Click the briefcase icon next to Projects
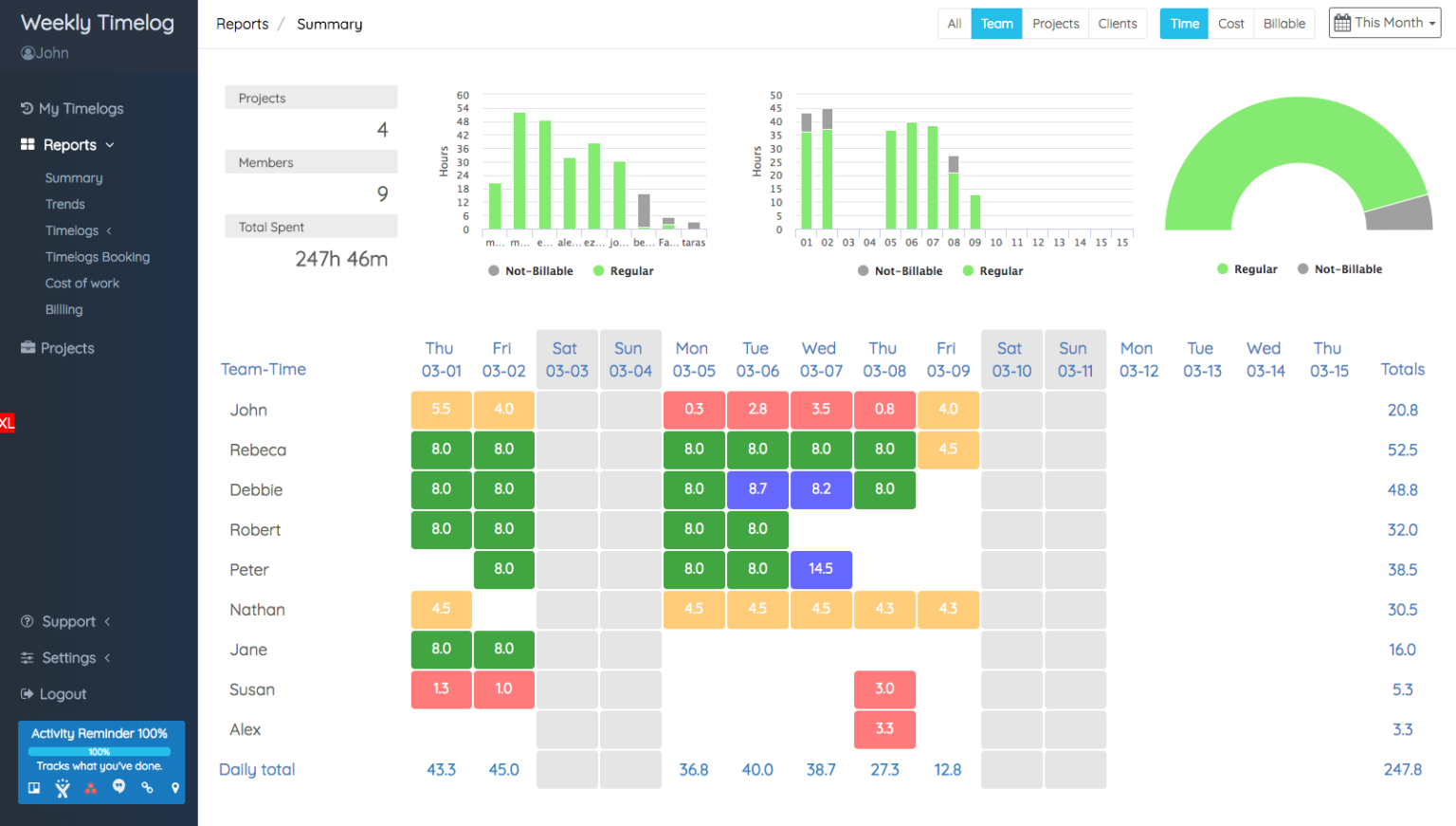1456x826 pixels. pyautogui.click(x=27, y=348)
